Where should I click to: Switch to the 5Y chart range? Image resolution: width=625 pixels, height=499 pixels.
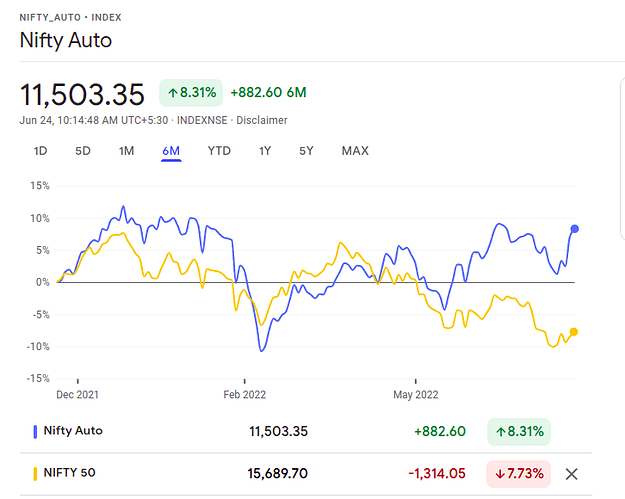coord(306,151)
